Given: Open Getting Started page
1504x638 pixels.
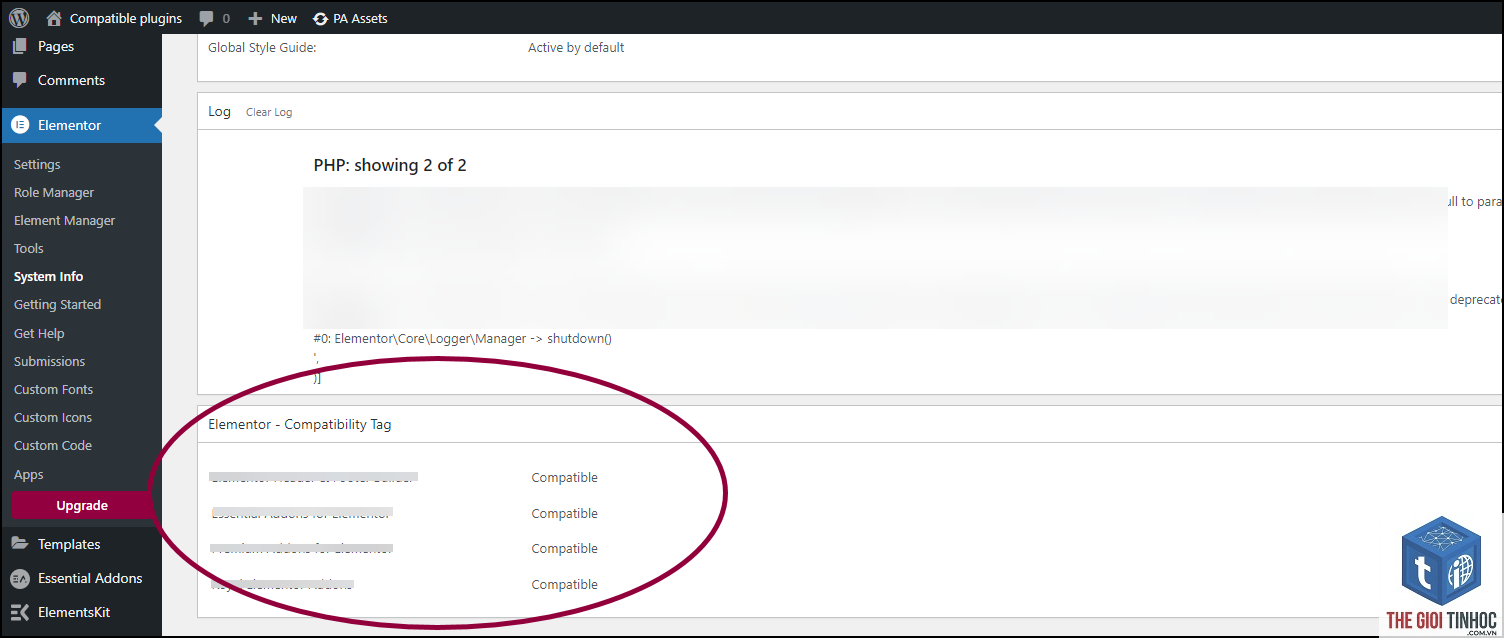Looking at the screenshot, I should [58, 304].
